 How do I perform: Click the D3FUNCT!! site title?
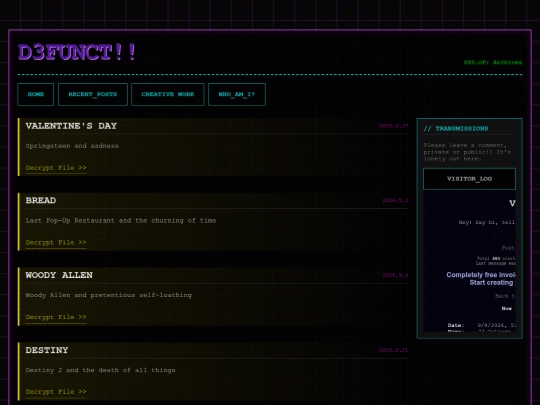76,52
